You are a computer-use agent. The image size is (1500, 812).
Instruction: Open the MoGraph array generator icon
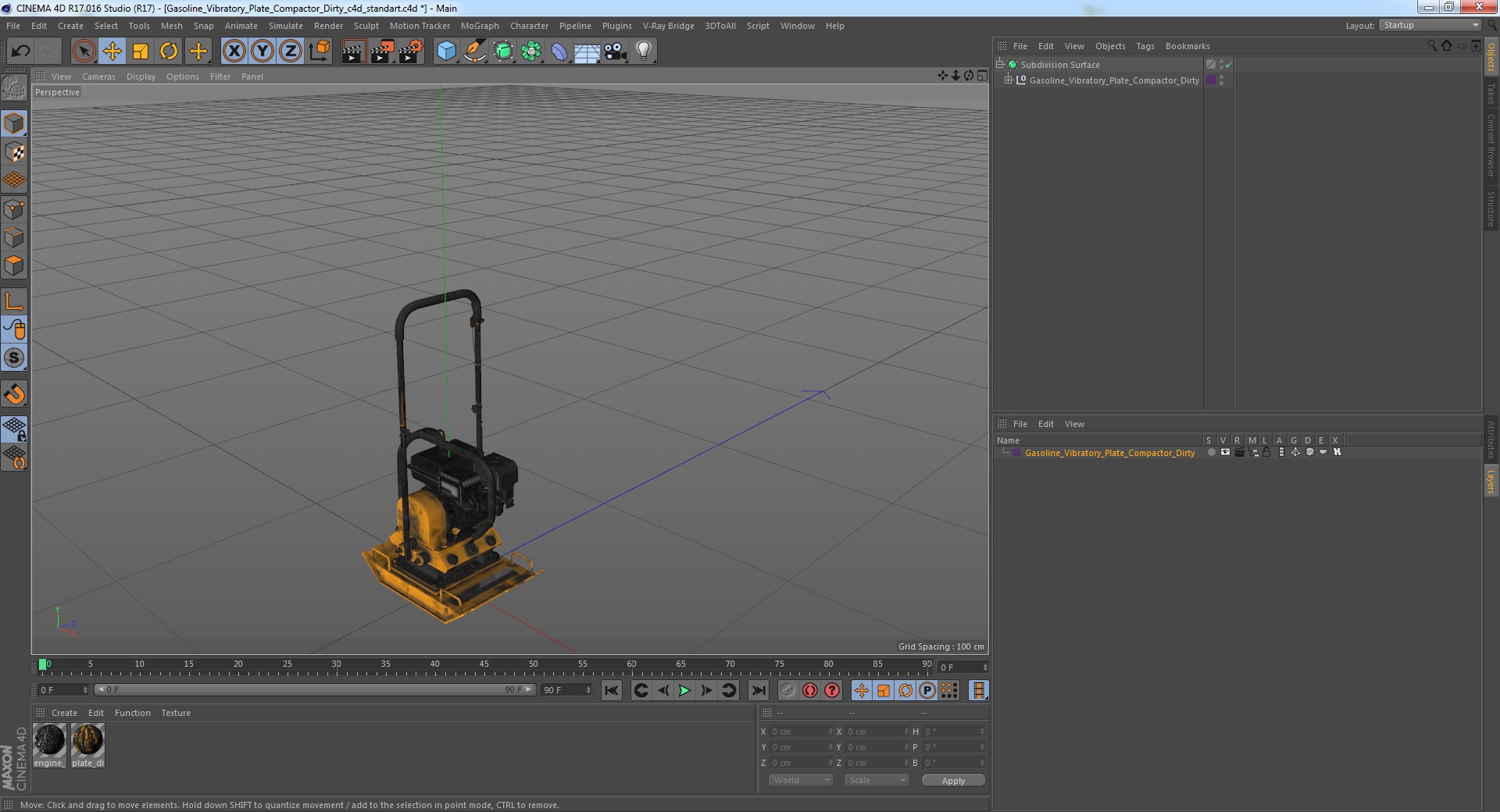(x=531, y=52)
